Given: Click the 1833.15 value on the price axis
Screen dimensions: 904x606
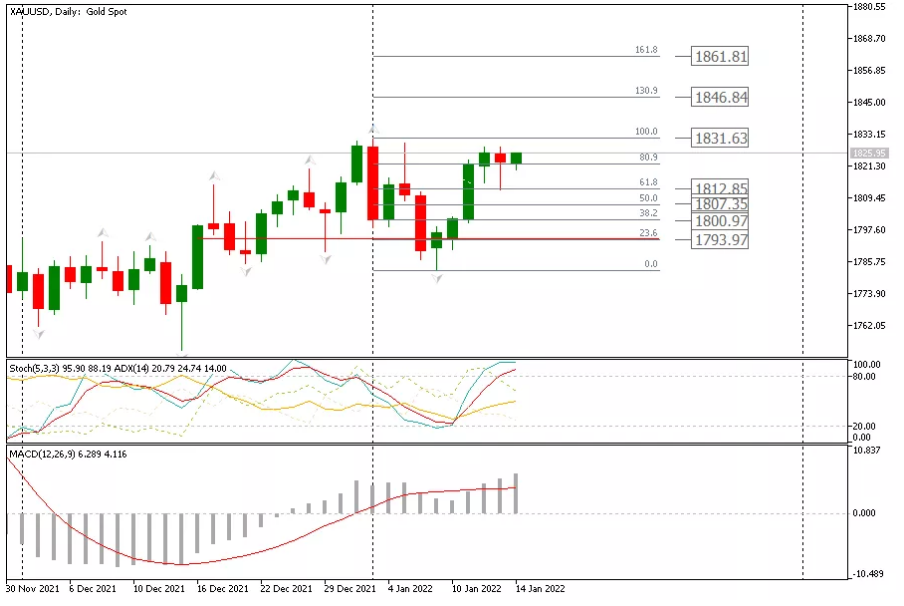Looking at the screenshot, I should (x=869, y=134).
